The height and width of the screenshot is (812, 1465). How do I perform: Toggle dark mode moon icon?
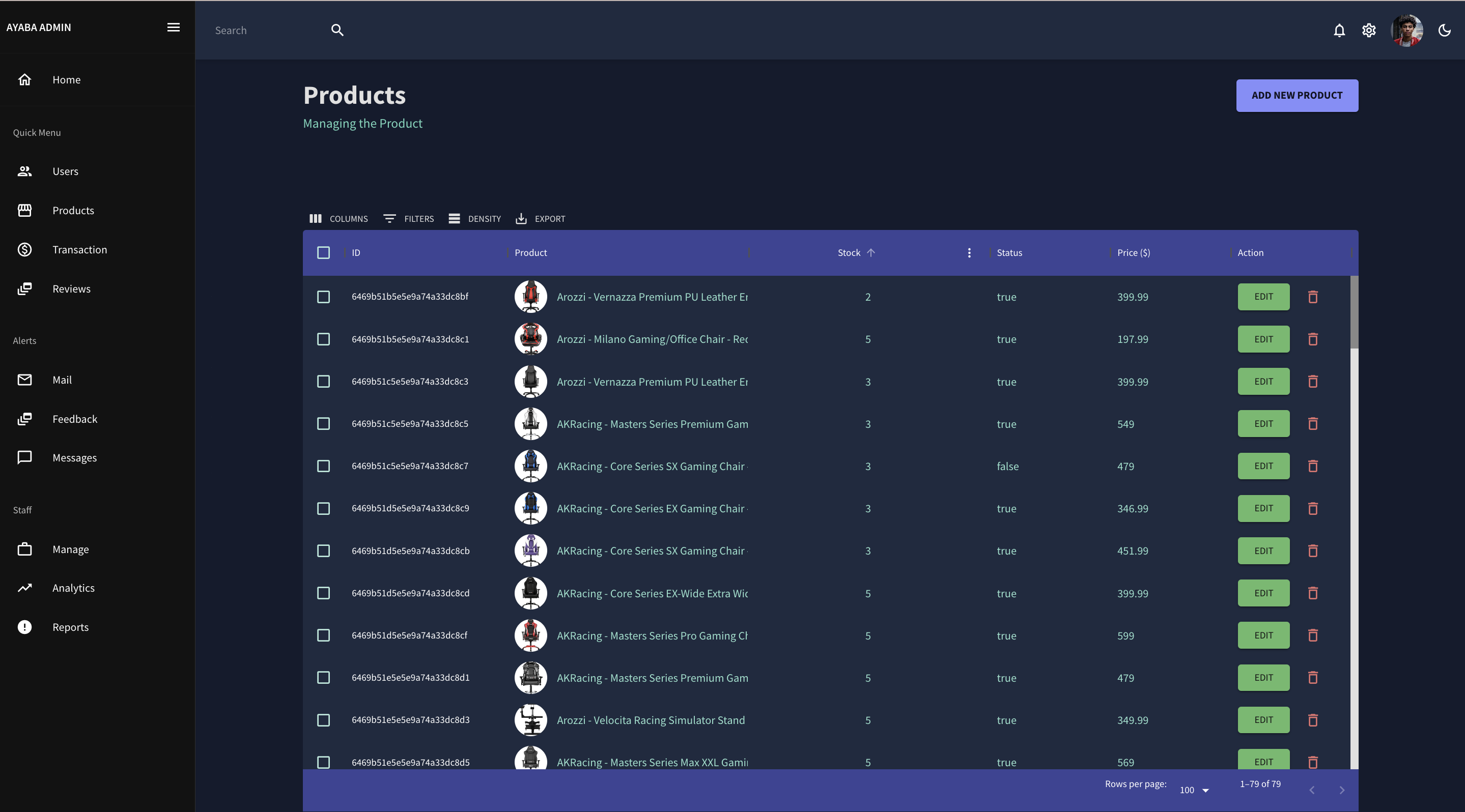point(1445,30)
